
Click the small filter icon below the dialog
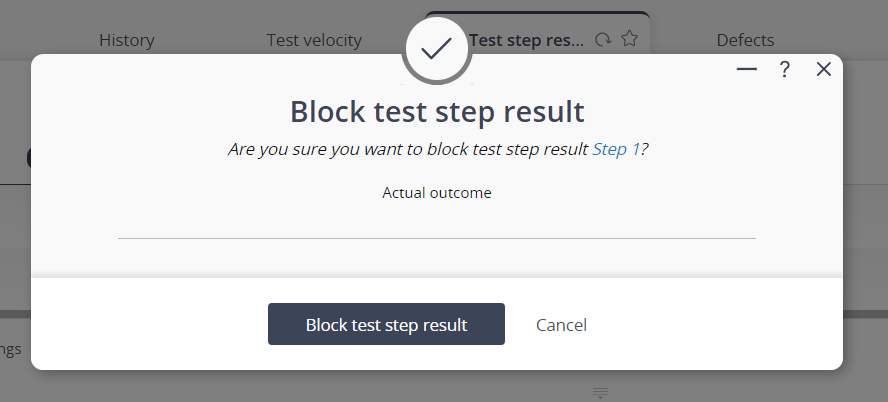click(600, 392)
